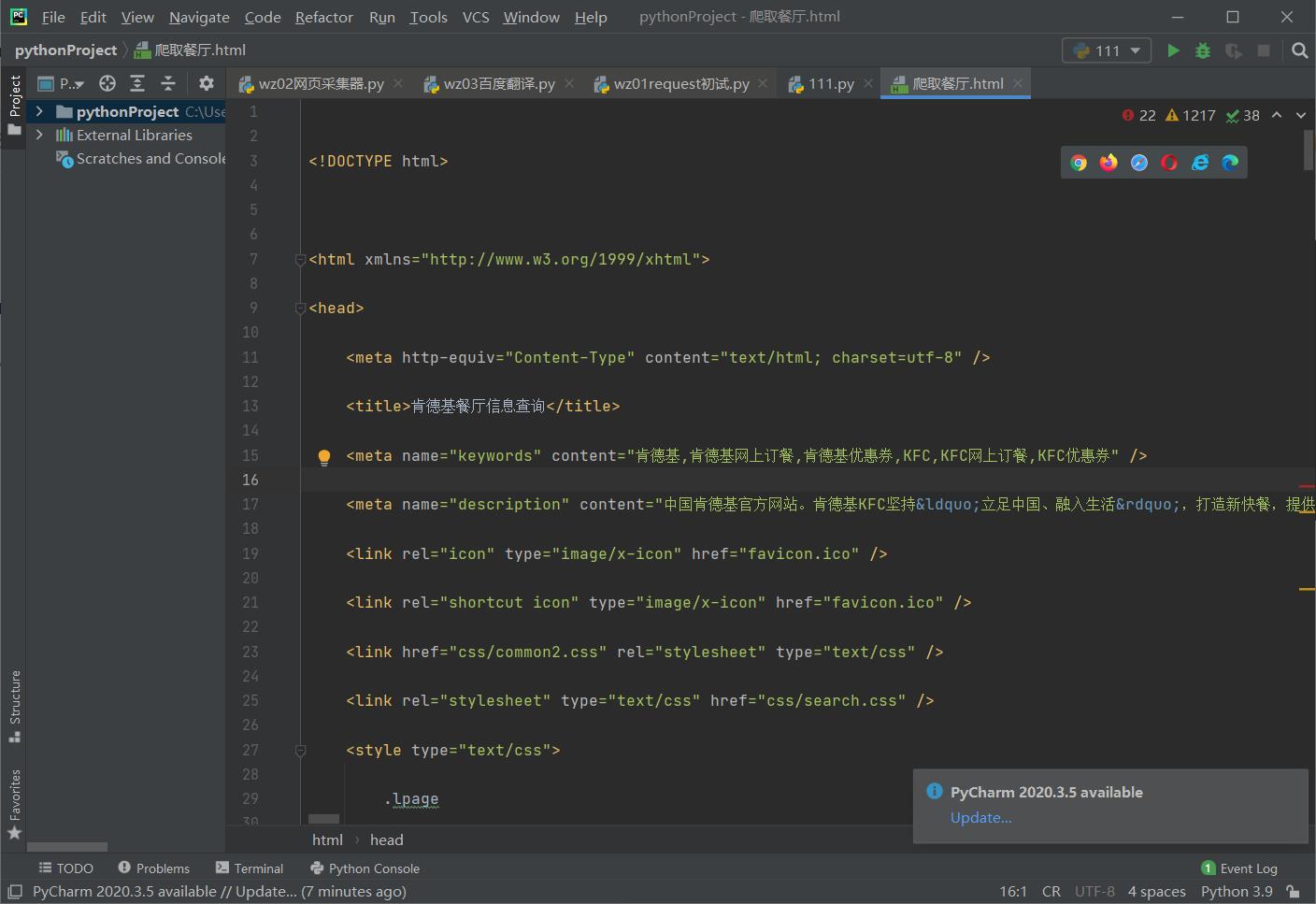The image size is (1316, 904).
Task: Click the Update... link in notification
Action: [x=980, y=818]
